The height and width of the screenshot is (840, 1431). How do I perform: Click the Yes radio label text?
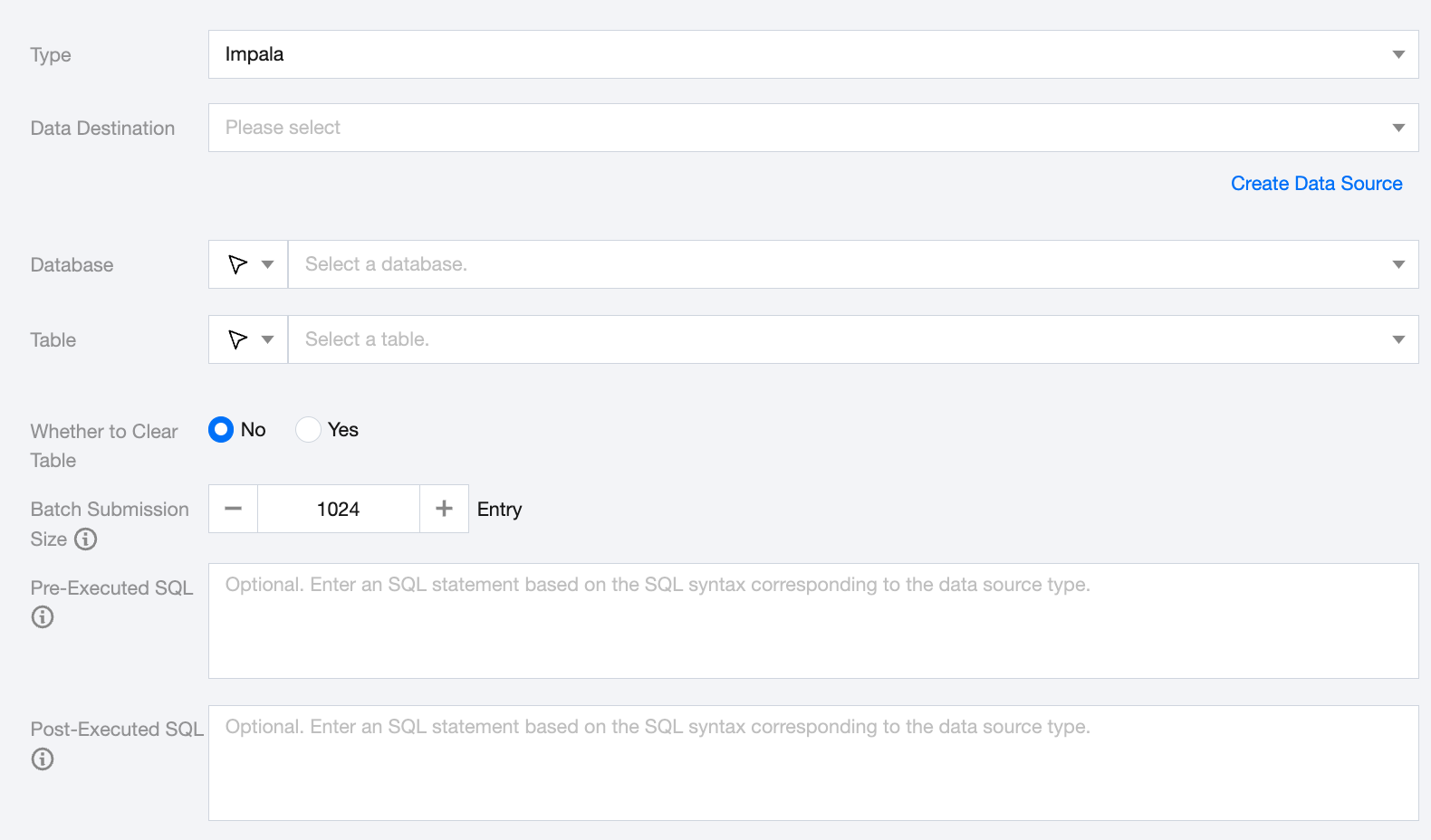point(343,430)
